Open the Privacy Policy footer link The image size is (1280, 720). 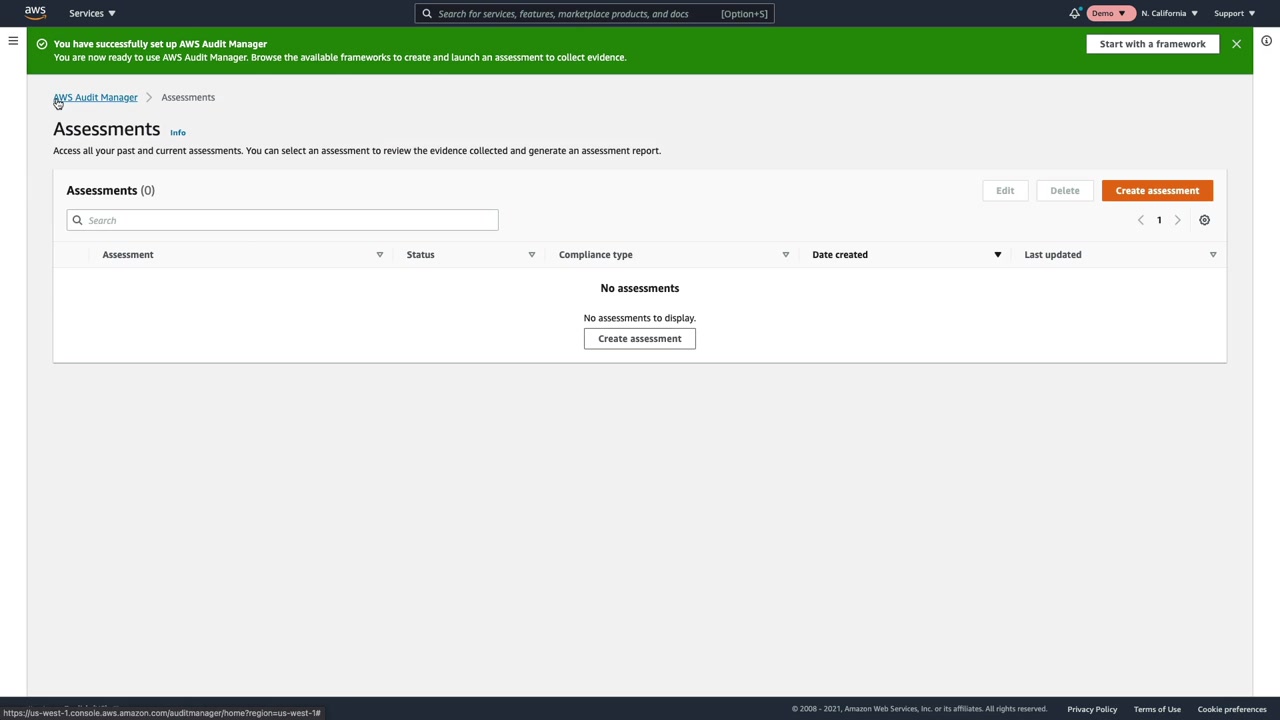pyautogui.click(x=1092, y=710)
